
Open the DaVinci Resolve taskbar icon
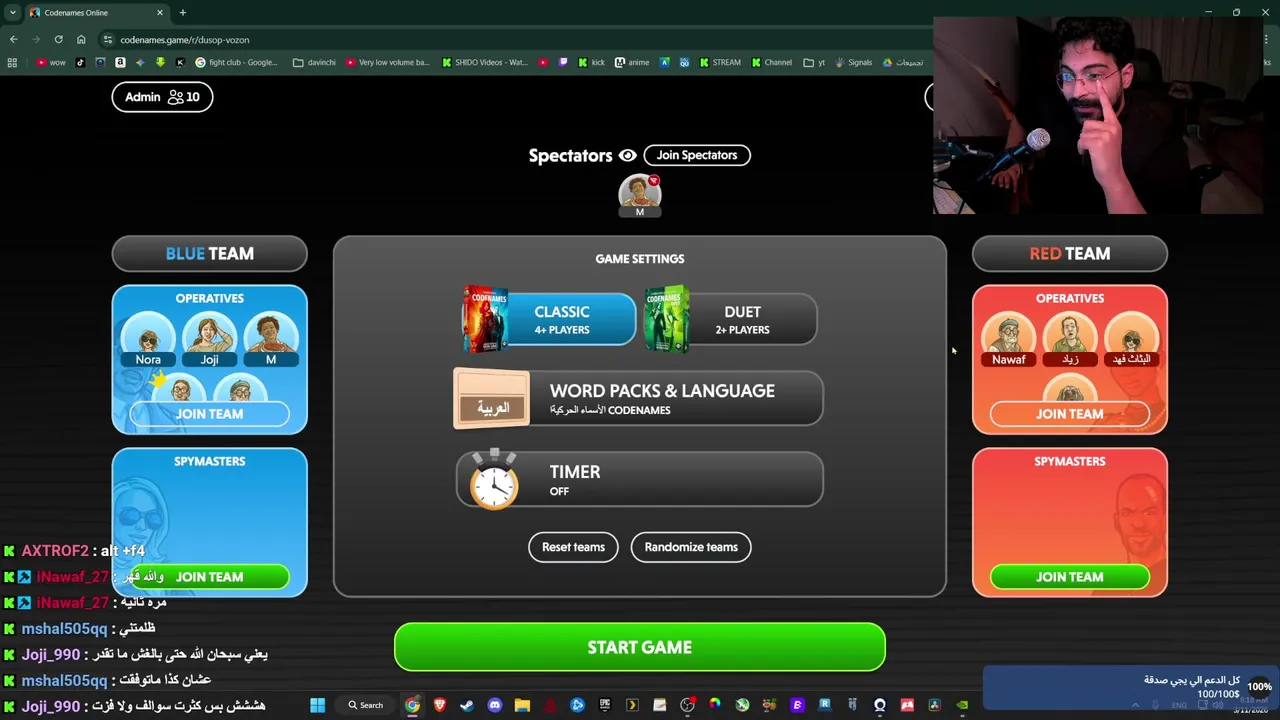(934, 705)
